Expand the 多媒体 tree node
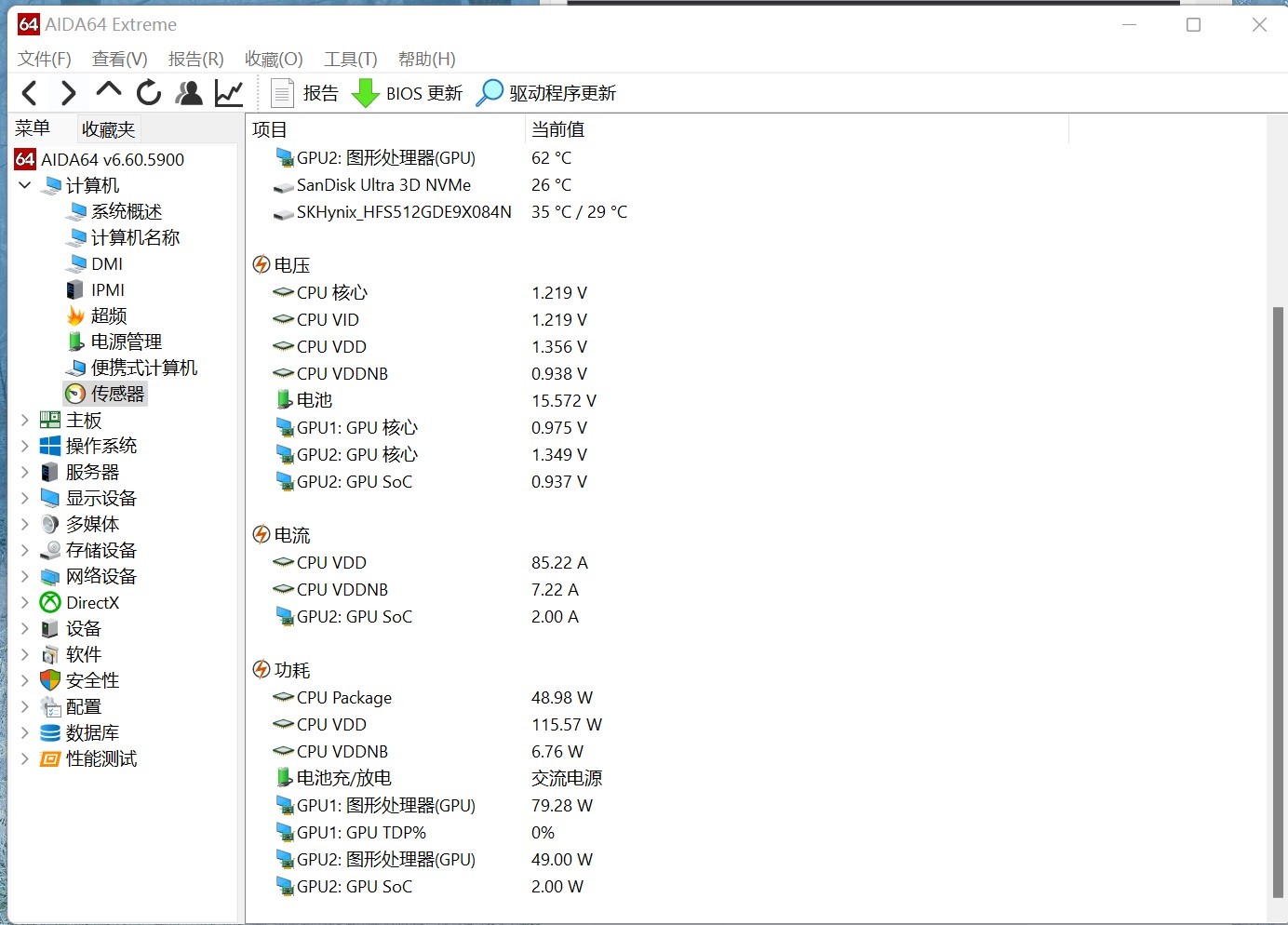The width and height of the screenshot is (1288, 925). pos(25,524)
